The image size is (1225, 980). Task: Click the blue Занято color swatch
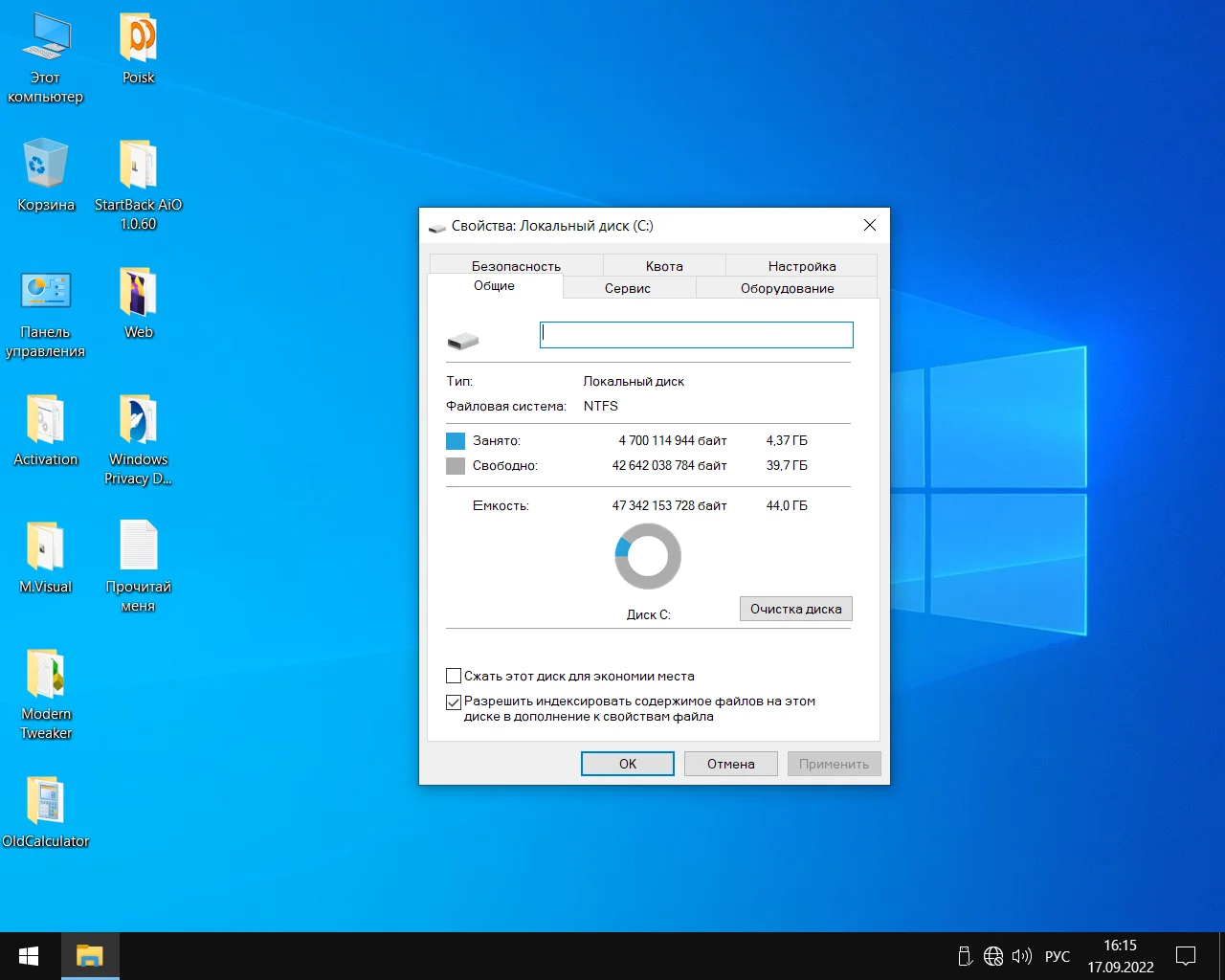pyautogui.click(x=456, y=441)
